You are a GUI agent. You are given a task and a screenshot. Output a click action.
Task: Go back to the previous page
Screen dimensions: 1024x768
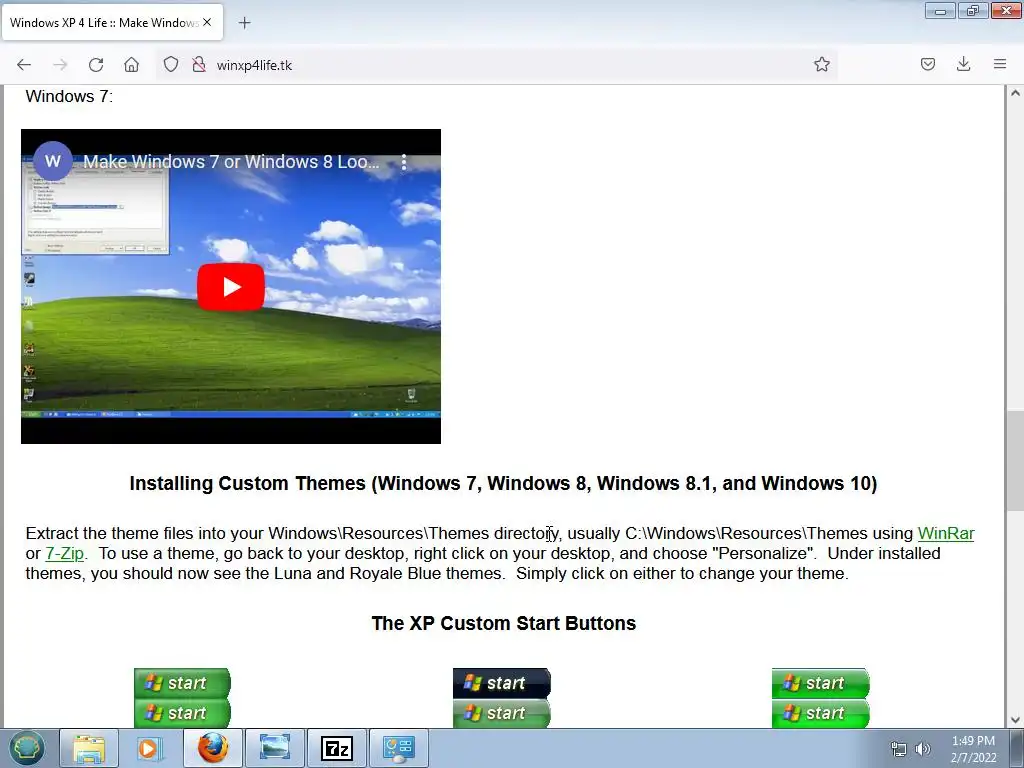(24, 65)
